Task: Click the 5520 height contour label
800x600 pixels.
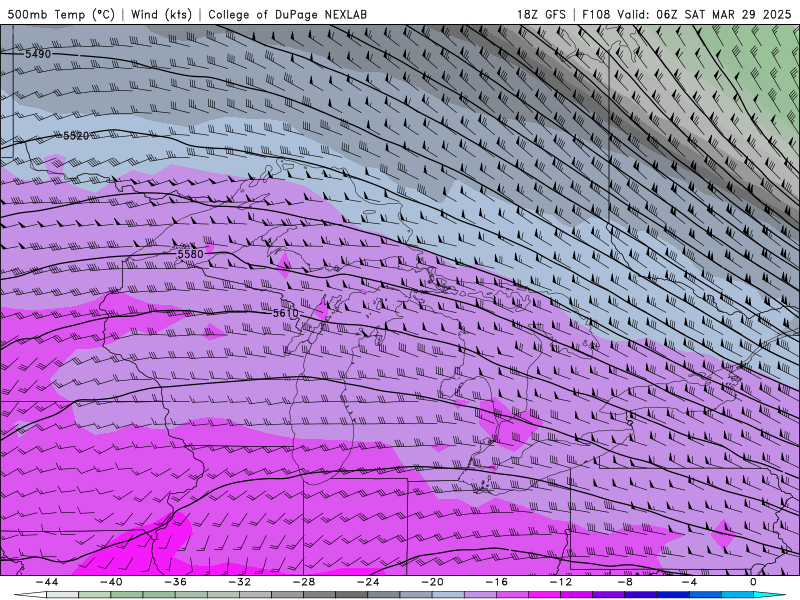Action: (x=76, y=136)
